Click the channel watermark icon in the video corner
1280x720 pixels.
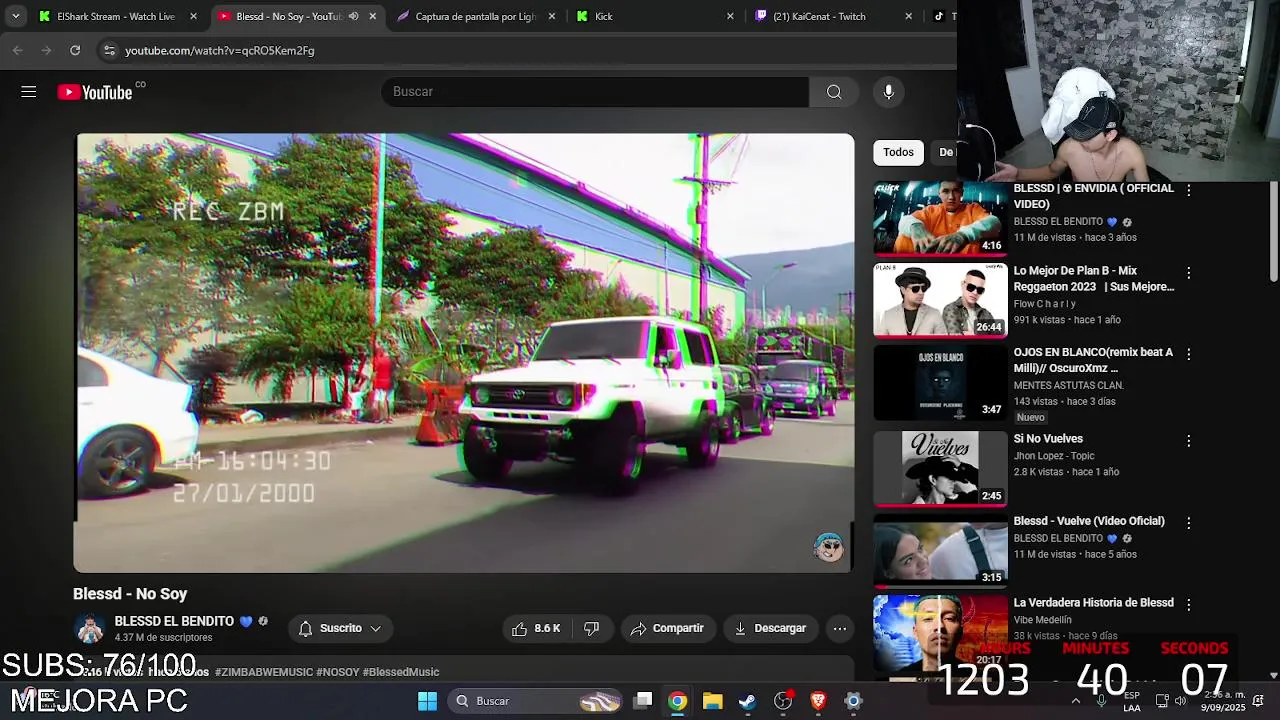(829, 547)
